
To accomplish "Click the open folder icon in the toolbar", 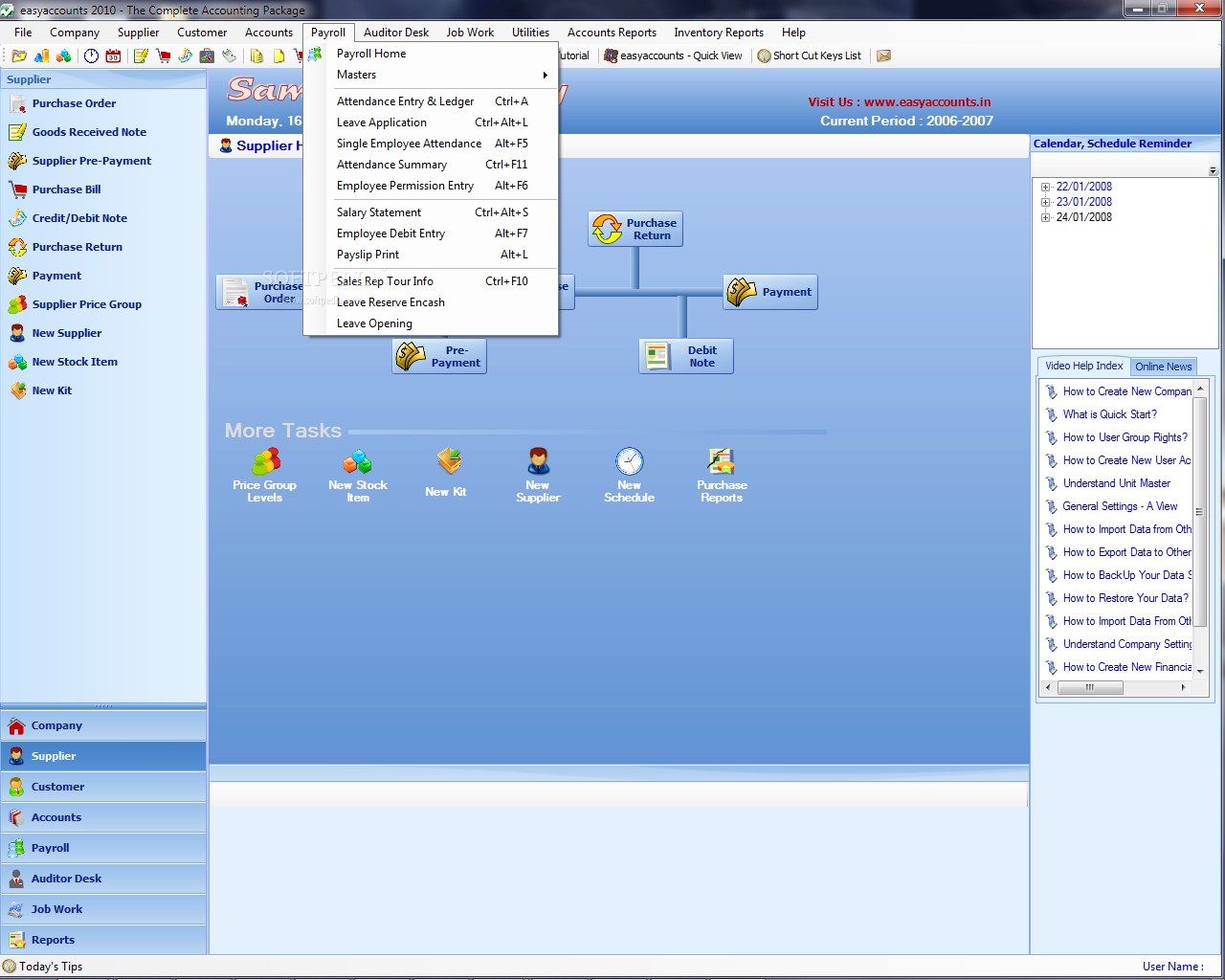I will click(19, 56).
